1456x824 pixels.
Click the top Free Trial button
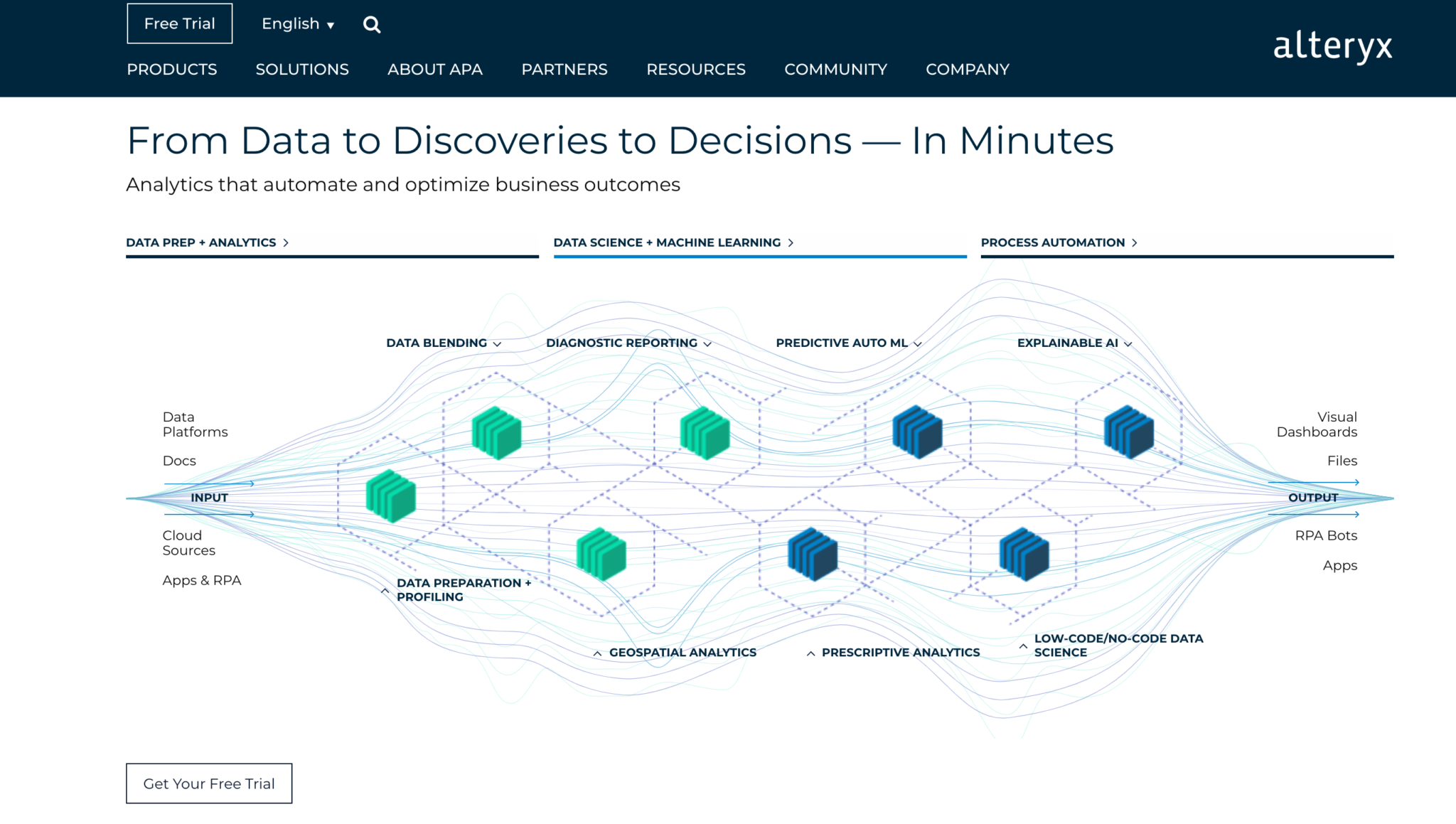point(180,23)
